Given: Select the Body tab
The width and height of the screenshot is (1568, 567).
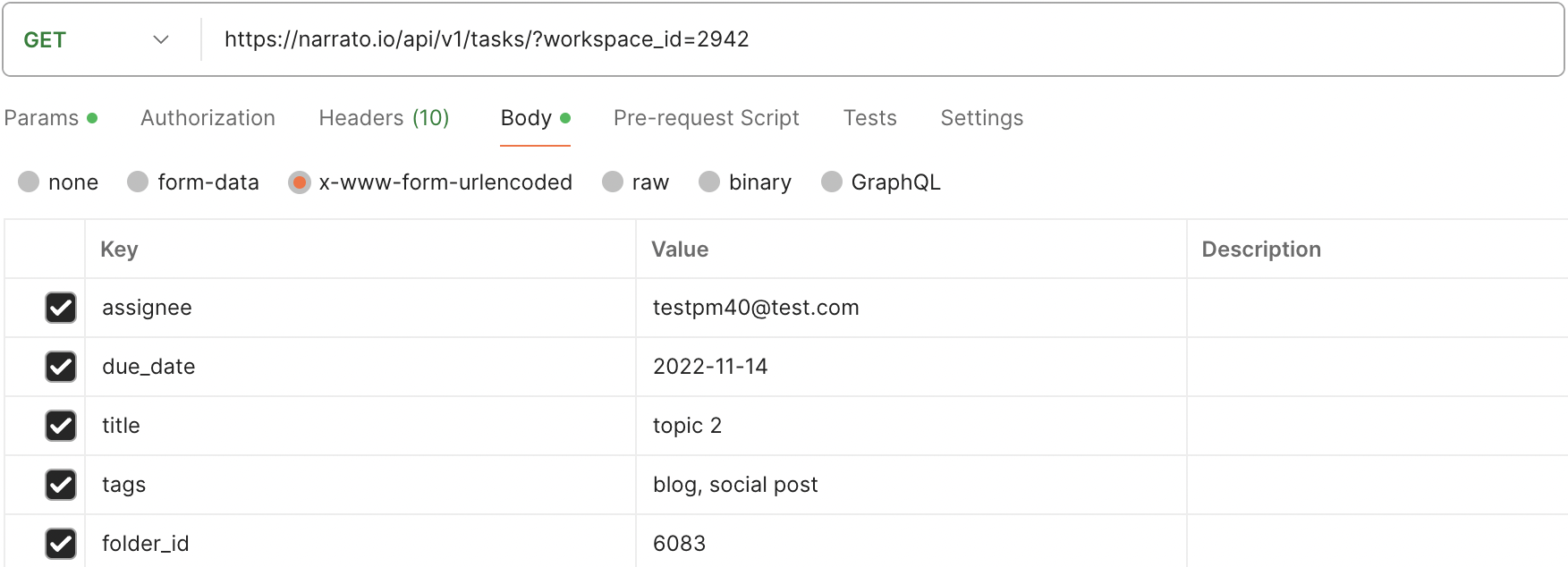Looking at the screenshot, I should 526,118.
